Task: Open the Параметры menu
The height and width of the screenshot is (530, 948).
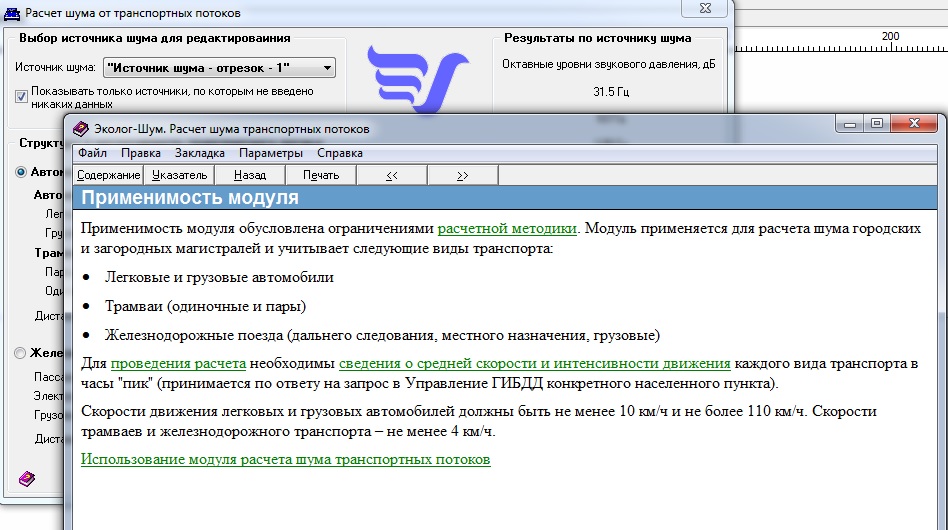Action: (270, 153)
